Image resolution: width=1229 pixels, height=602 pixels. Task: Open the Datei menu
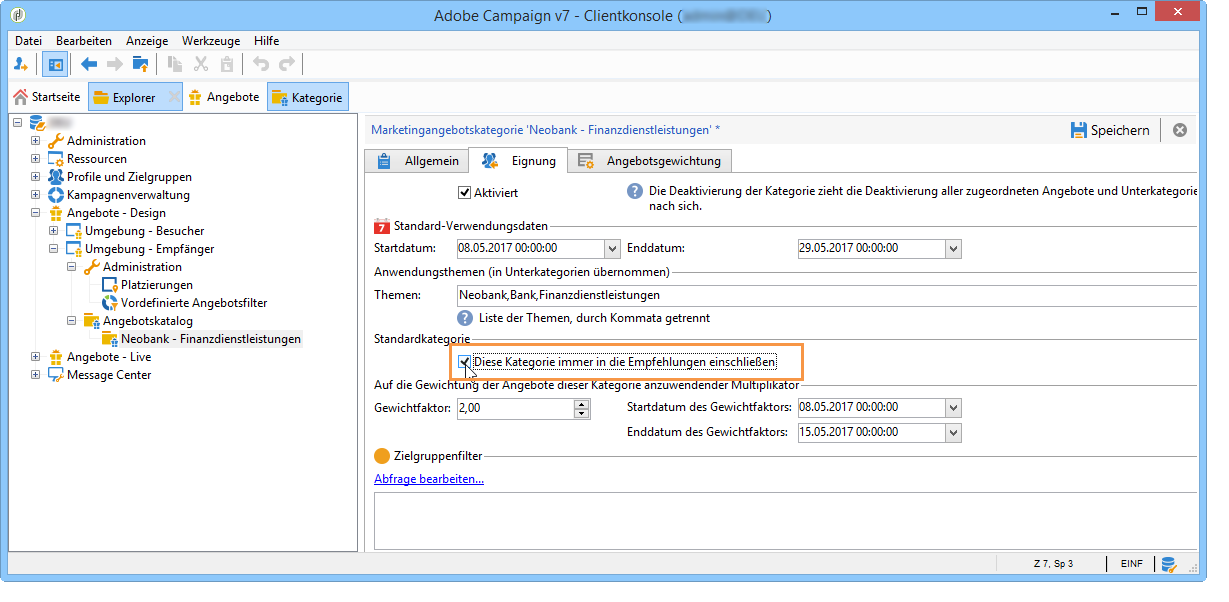pyautogui.click(x=29, y=41)
